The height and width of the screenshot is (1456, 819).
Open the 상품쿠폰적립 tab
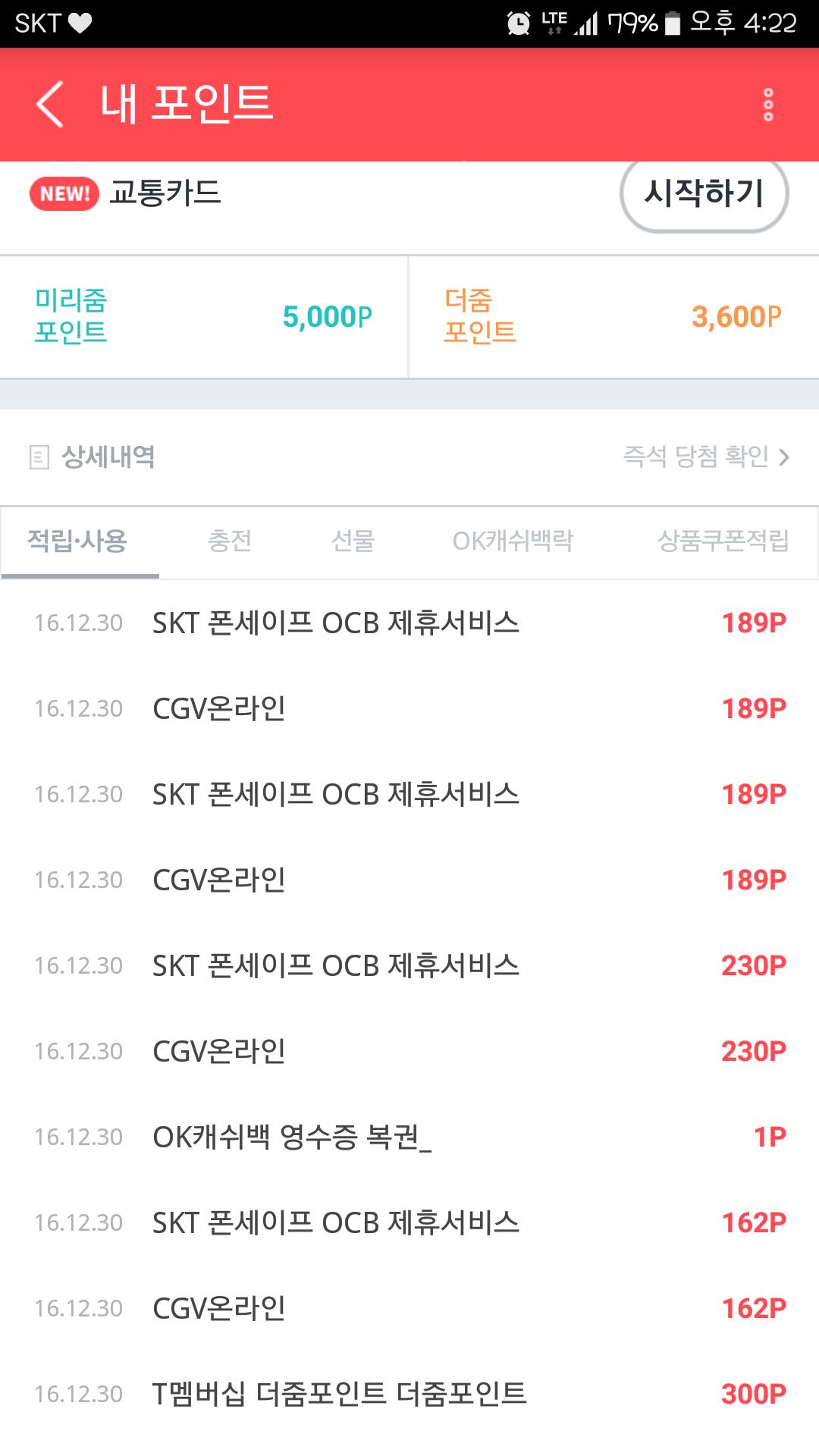[723, 541]
